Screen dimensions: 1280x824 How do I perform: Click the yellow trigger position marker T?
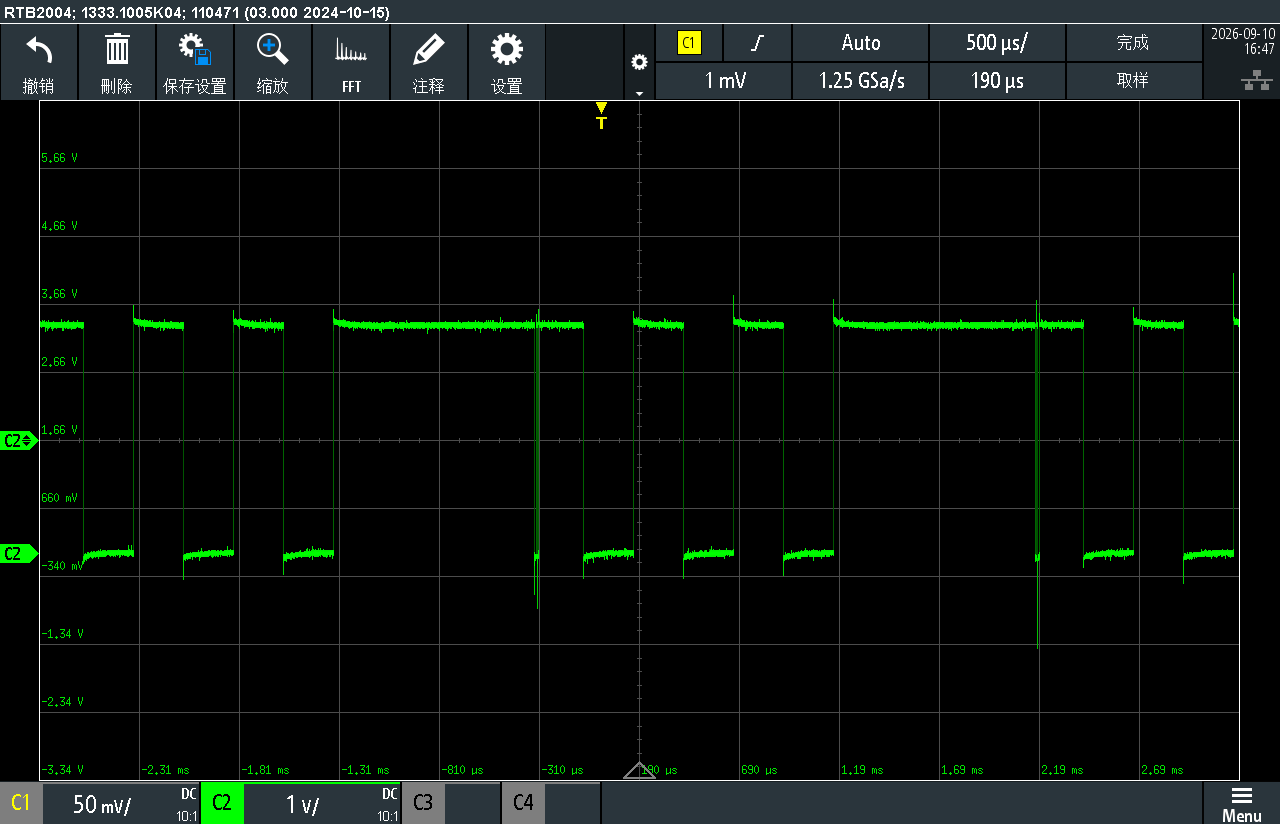(x=601, y=116)
